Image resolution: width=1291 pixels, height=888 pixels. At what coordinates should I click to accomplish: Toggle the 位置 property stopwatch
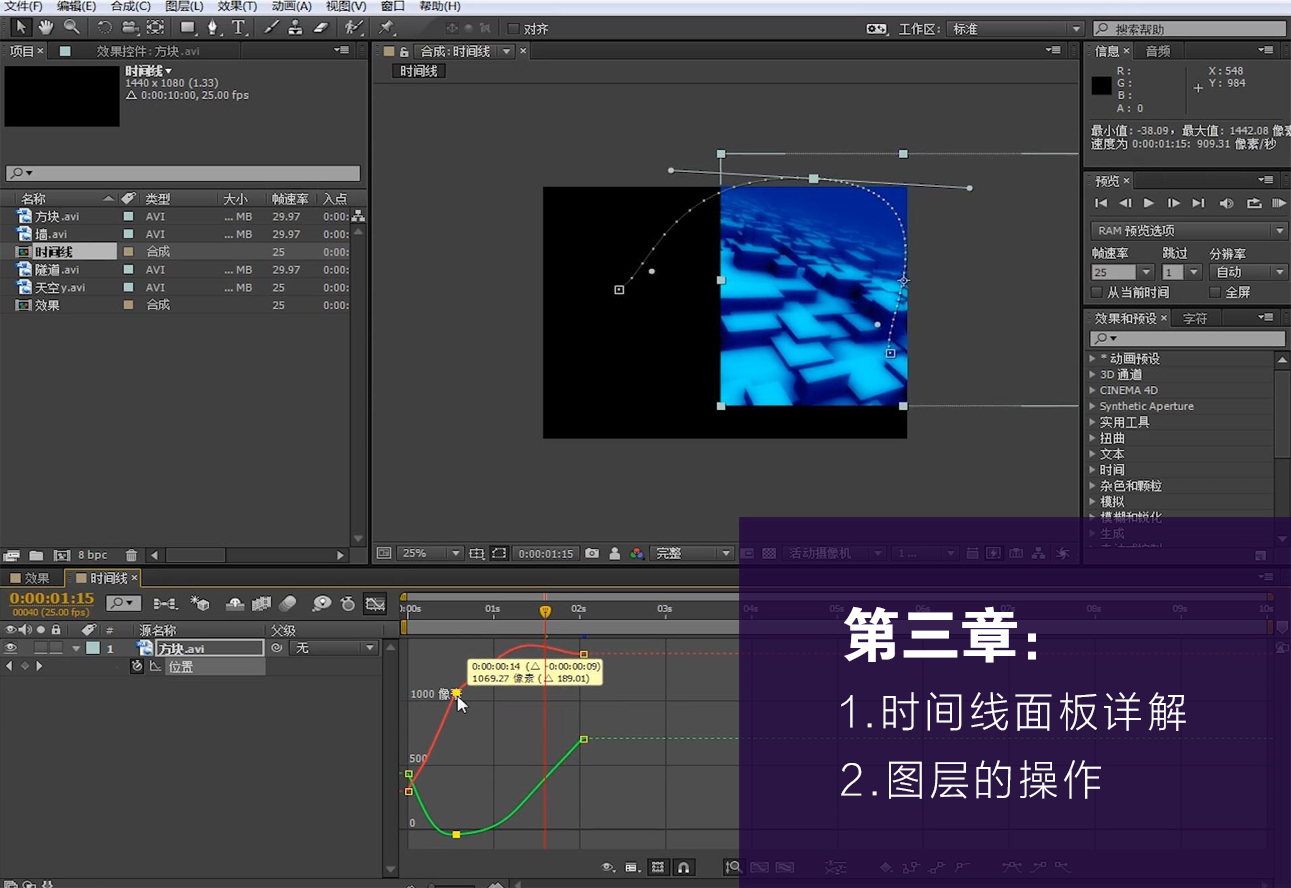point(137,666)
